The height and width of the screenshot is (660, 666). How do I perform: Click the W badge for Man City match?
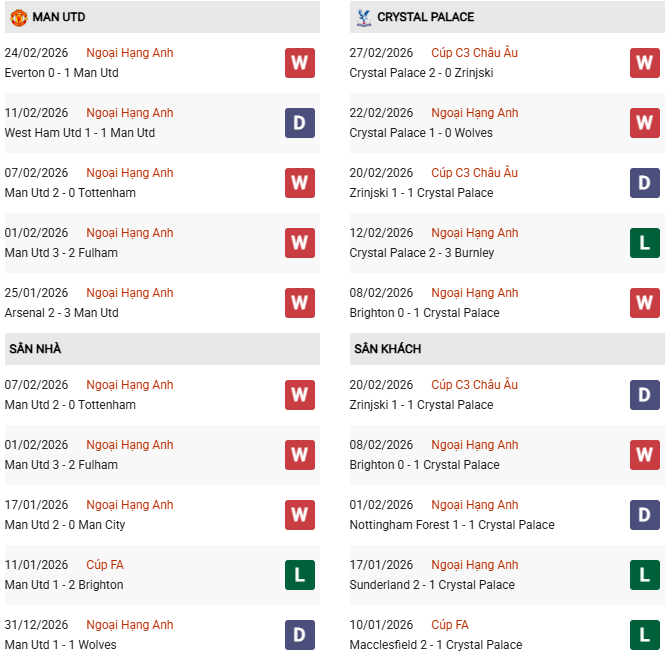pyautogui.click(x=299, y=515)
